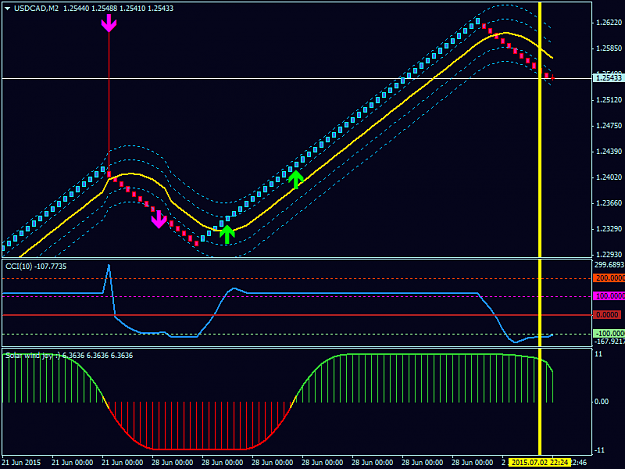Viewport: 625px width, 469px height.
Task: Click the 1.22930 price axis value
Action: click(609, 254)
